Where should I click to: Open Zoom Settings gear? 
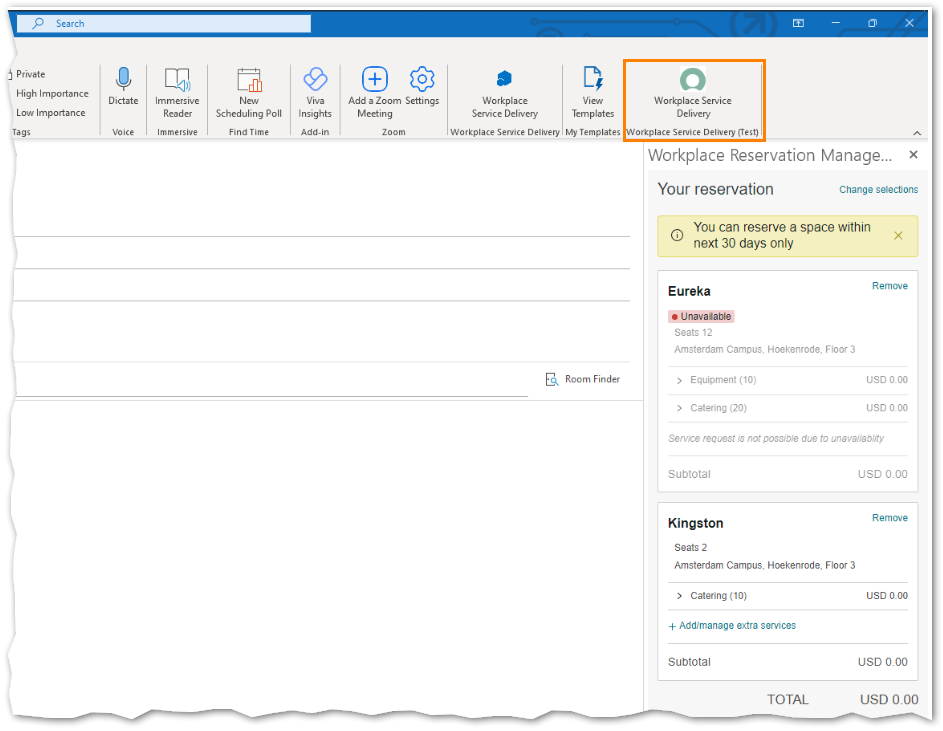[422, 80]
